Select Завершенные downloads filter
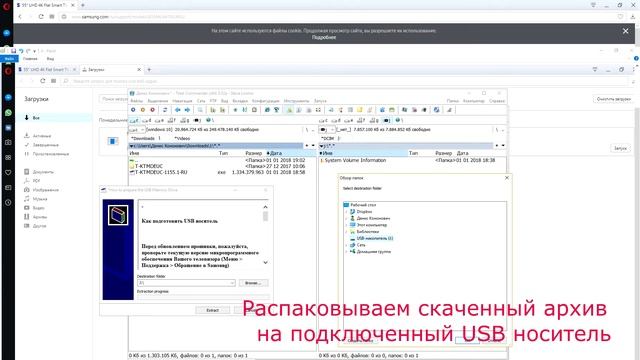 point(46,145)
